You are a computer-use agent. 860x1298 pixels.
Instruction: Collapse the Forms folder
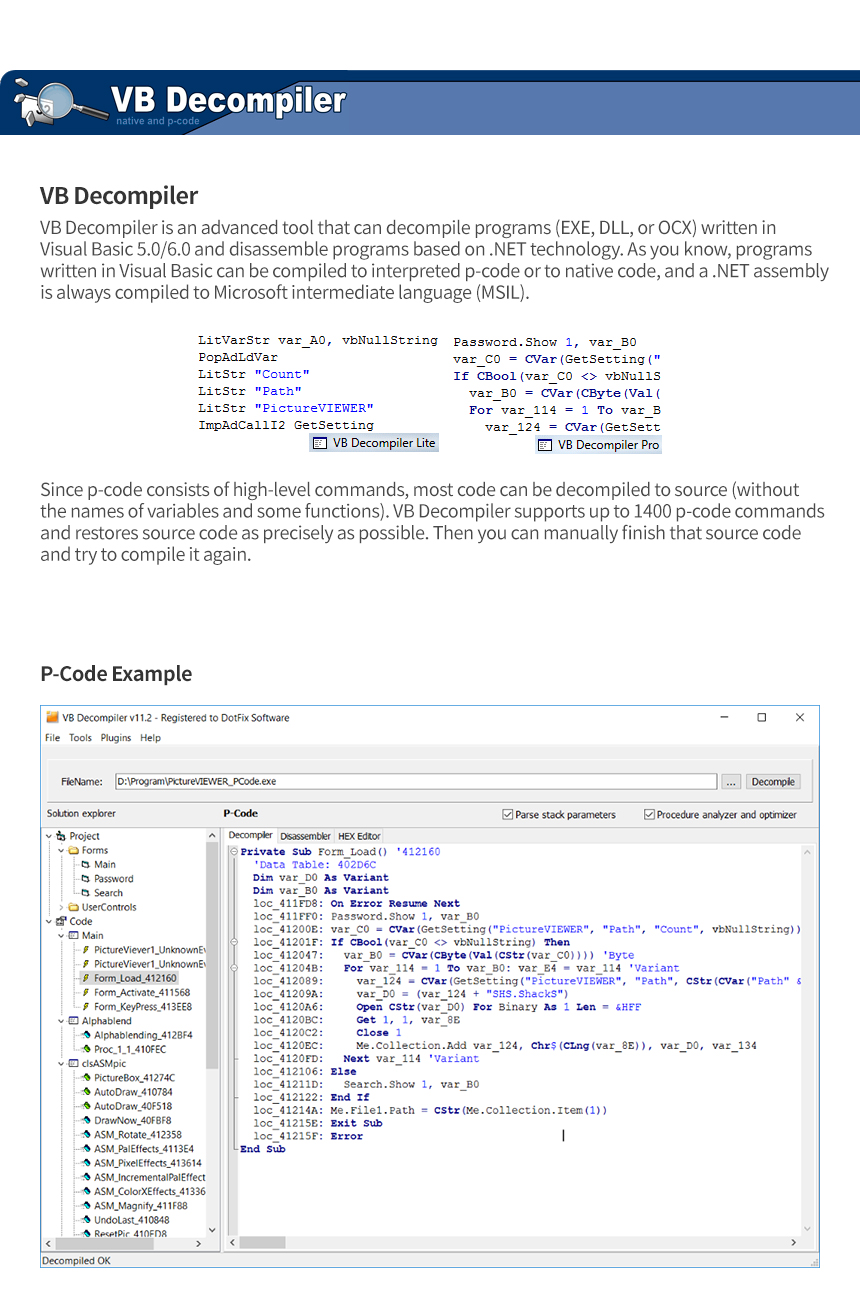(61, 851)
